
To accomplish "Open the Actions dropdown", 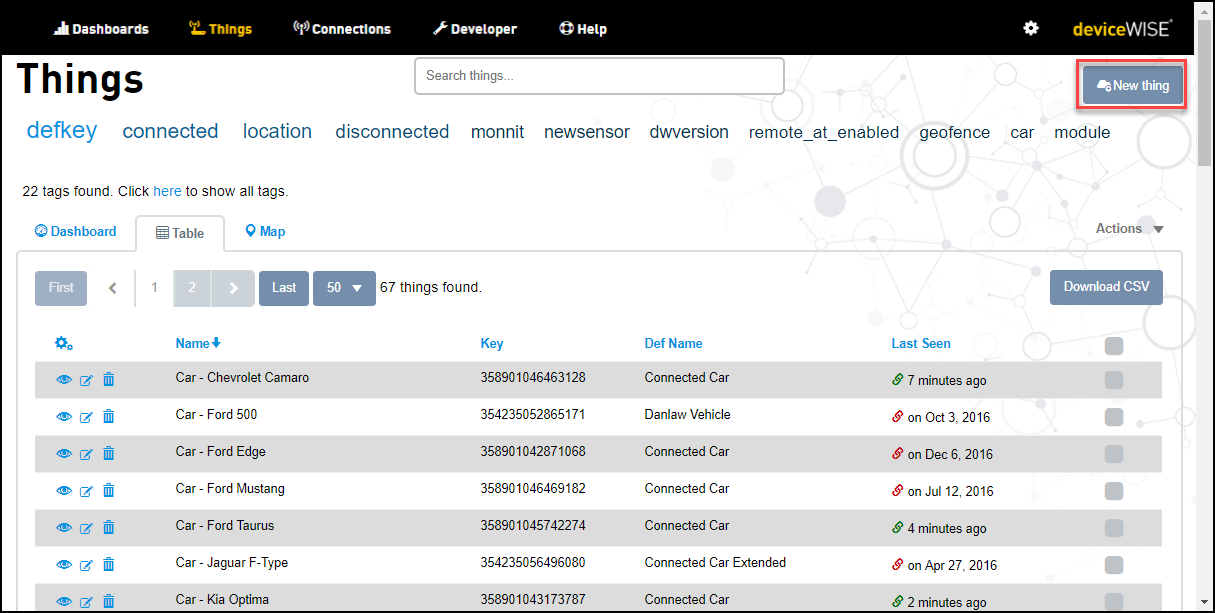I will (1130, 229).
